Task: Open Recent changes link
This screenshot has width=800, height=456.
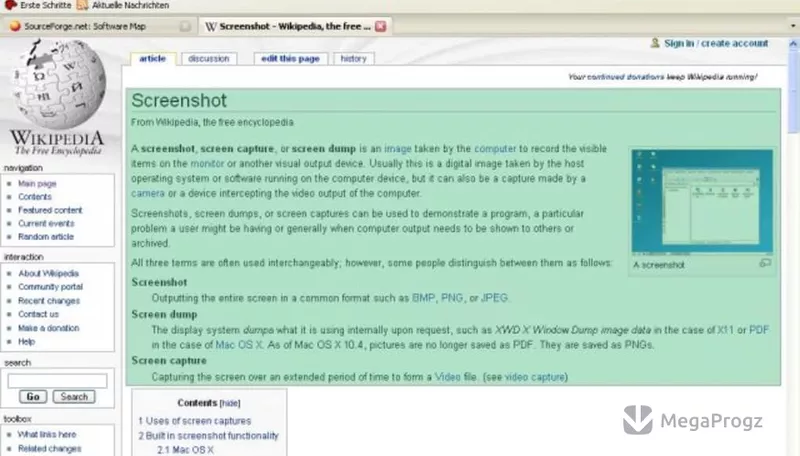Action: pyautogui.click(x=49, y=301)
